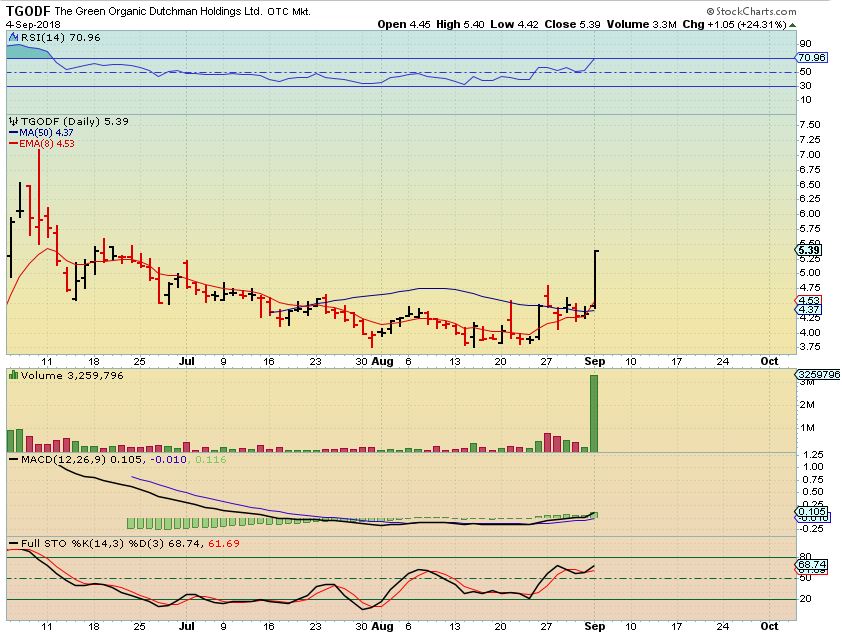Click the volume histogram icon beside Volume 3,259,796
Image resolution: width=842 pixels, height=636 pixels.
[x=13, y=375]
